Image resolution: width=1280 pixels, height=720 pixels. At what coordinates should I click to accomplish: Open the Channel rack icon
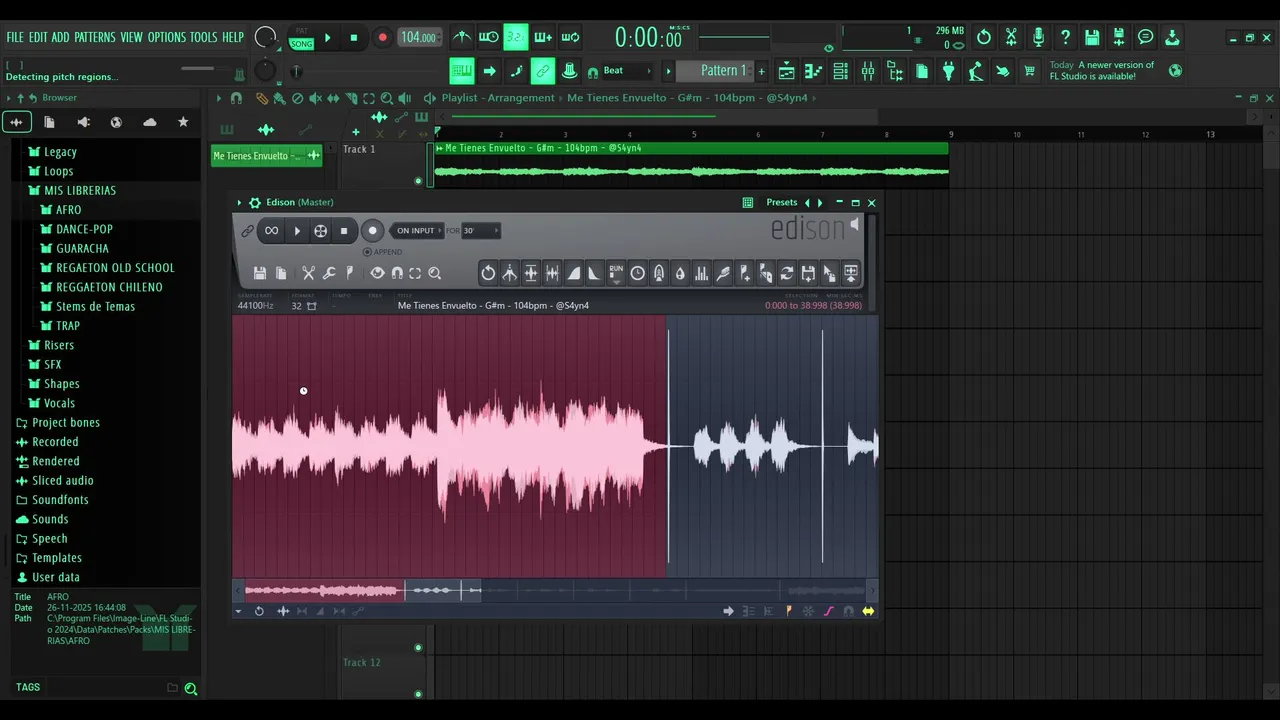(841, 71)
